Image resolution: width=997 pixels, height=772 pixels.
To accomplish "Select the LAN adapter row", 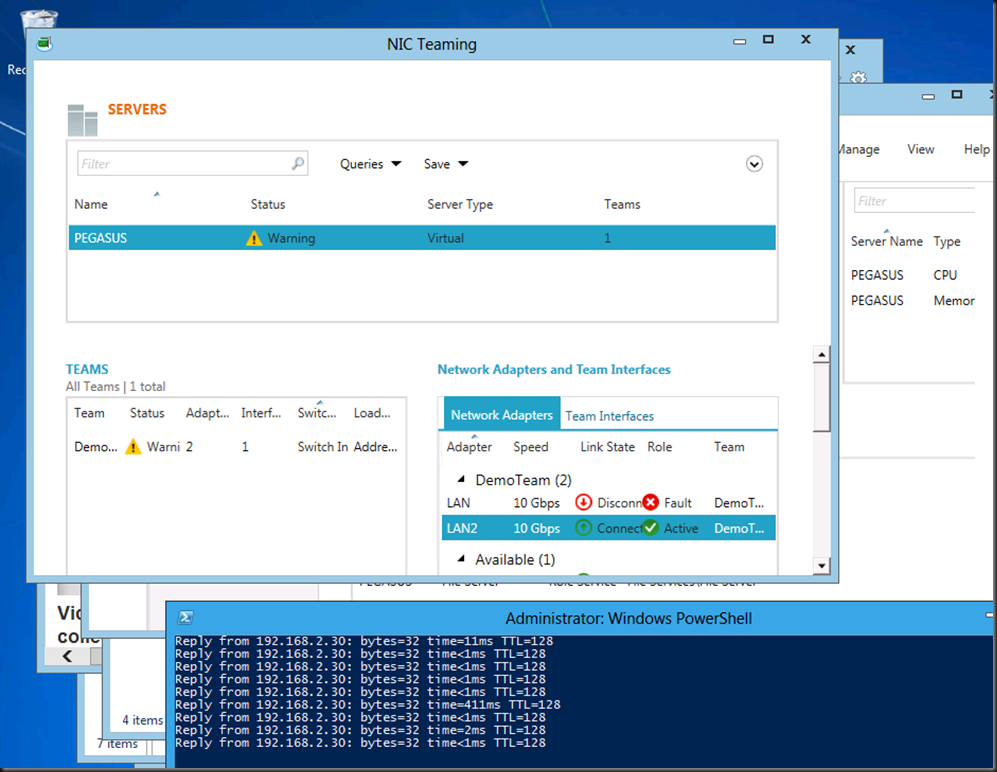I will point(609,502).
